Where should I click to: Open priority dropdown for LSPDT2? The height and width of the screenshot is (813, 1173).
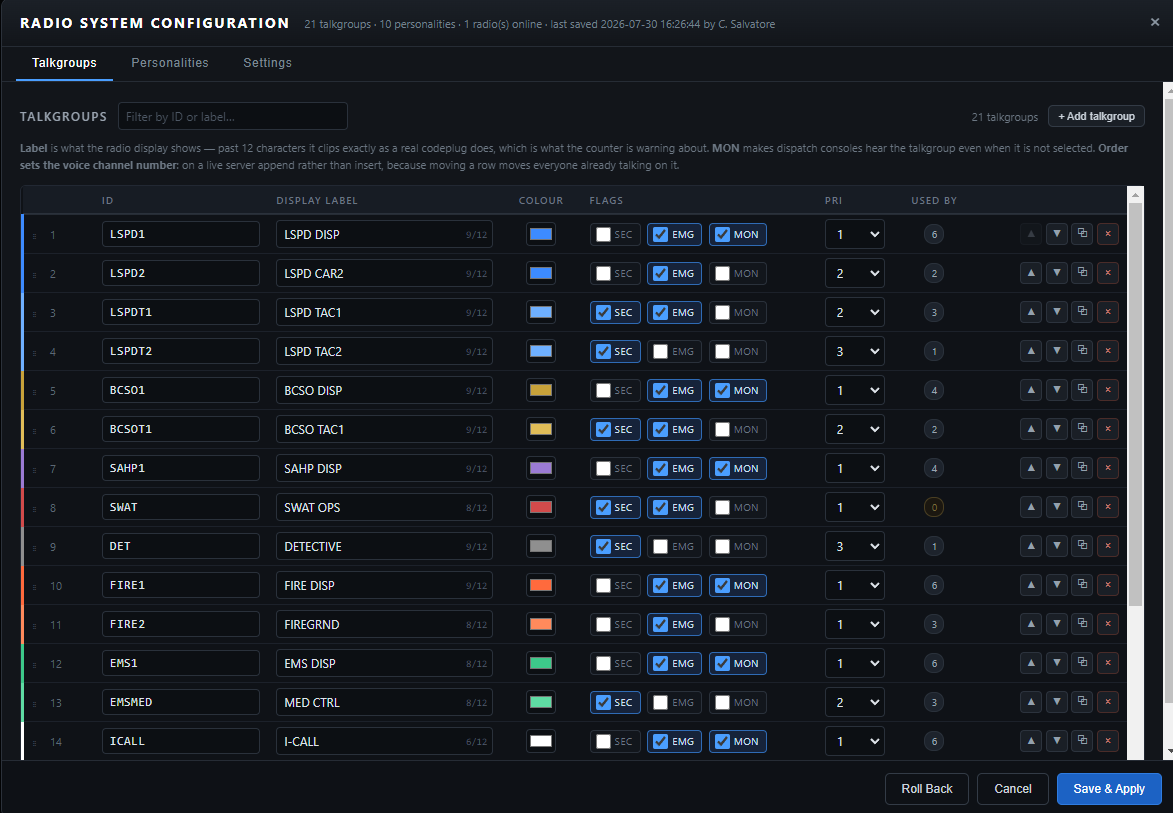[854, 351]
